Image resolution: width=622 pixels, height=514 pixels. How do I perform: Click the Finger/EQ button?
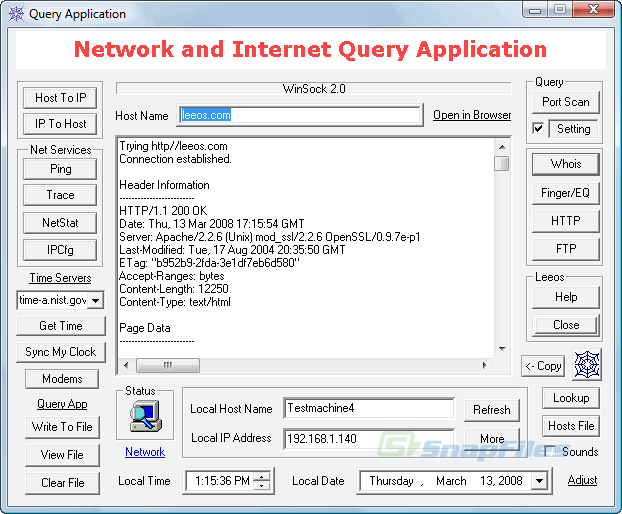pyautogui.click(x=566, y=193)
